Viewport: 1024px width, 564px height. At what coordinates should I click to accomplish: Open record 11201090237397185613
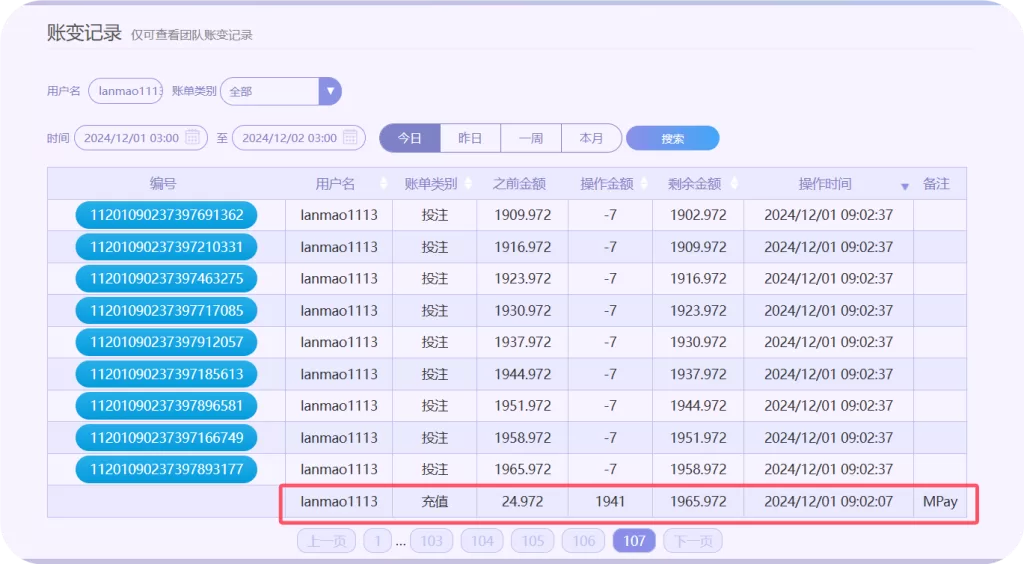(167, 374)
